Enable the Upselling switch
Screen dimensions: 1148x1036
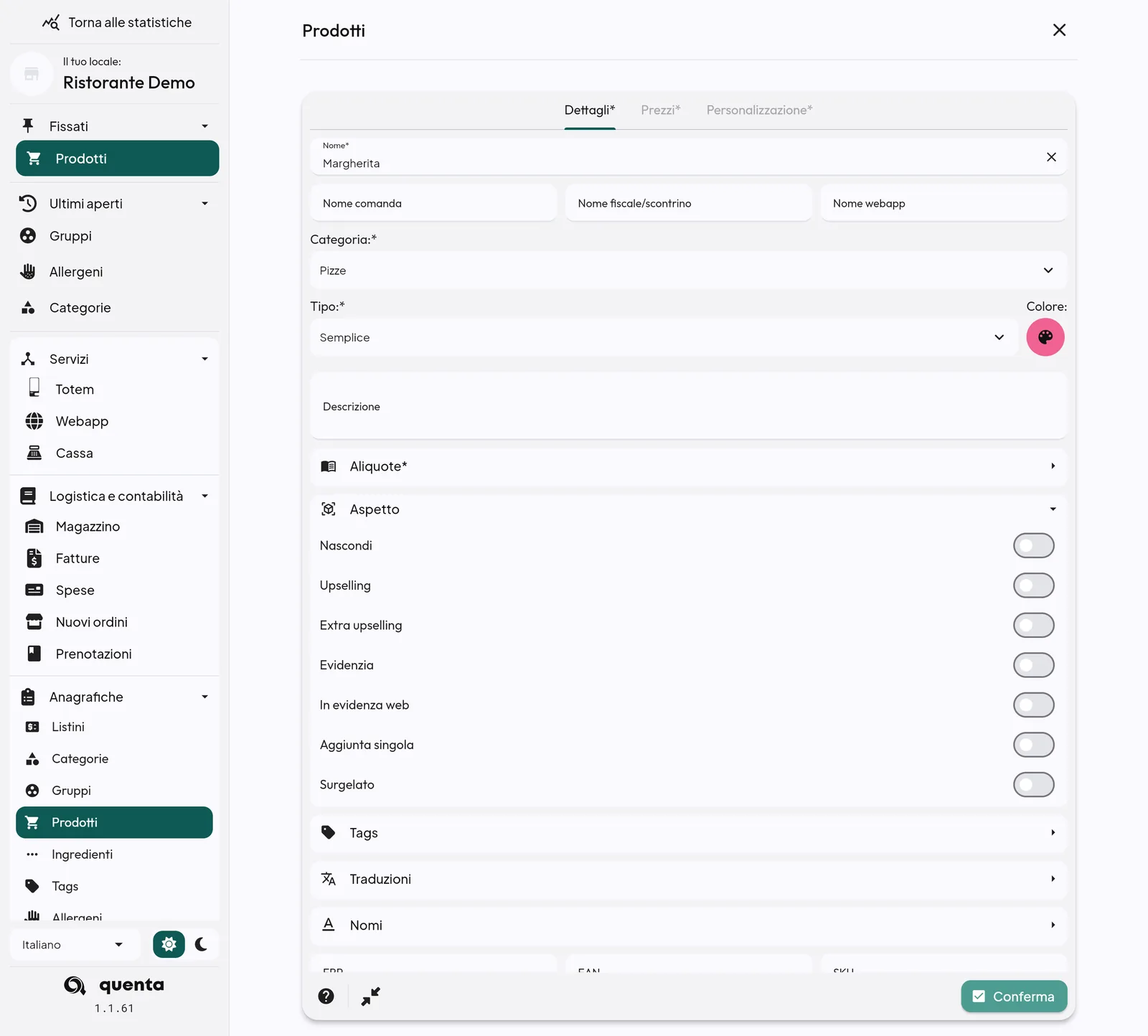click(1033, 585)
